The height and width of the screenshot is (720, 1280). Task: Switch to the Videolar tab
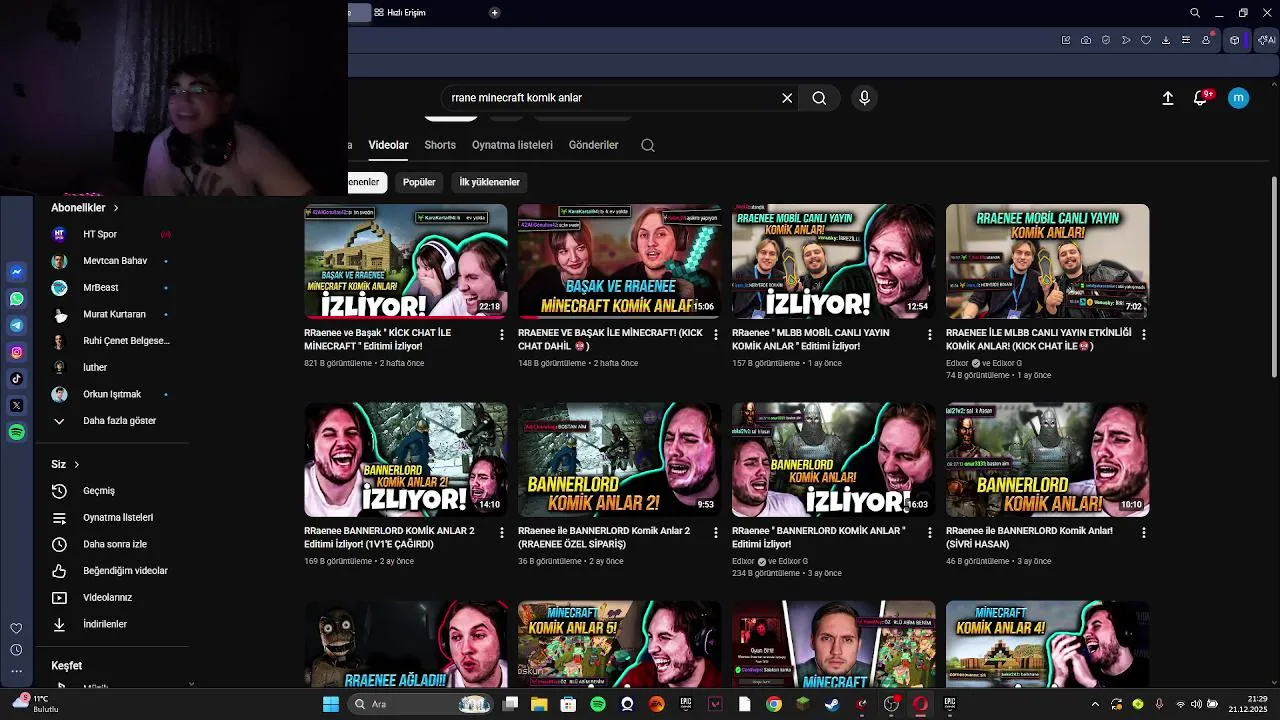pyautogui.click(x=388, y=145)
